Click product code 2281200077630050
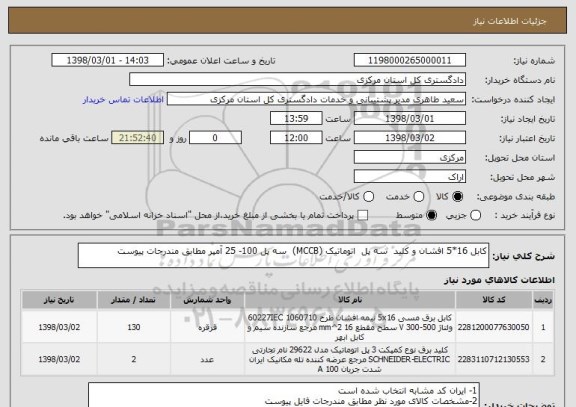The image size is (576, 407). (x=493, y=327)
